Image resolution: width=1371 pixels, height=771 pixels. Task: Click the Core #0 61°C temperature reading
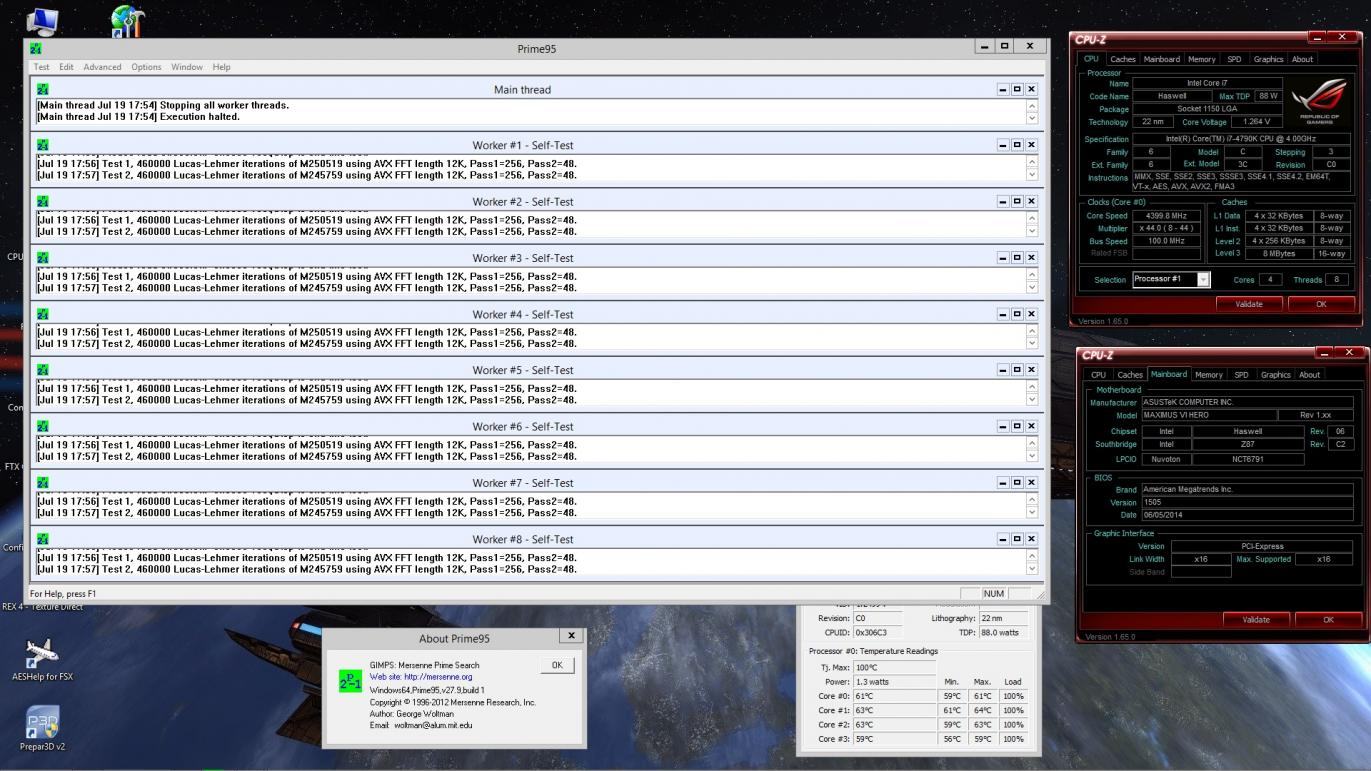pyautogui.click(x=896, y=696)
